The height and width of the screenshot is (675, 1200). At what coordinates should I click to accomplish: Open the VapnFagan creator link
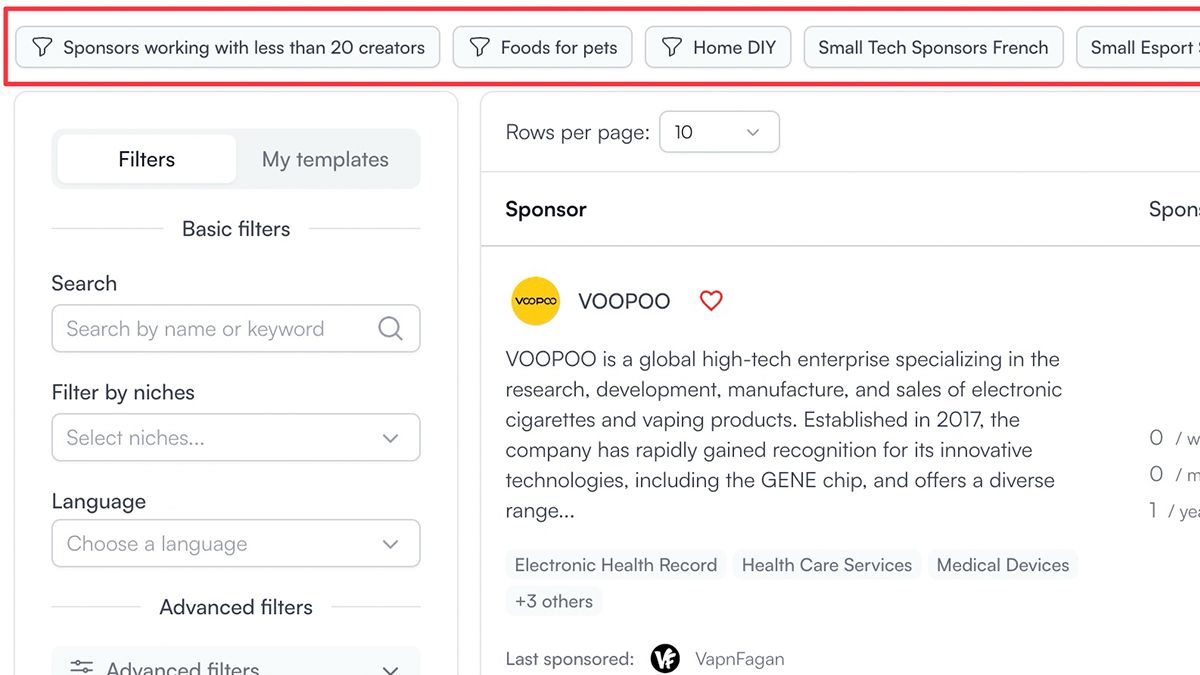[x=739, y=658]
